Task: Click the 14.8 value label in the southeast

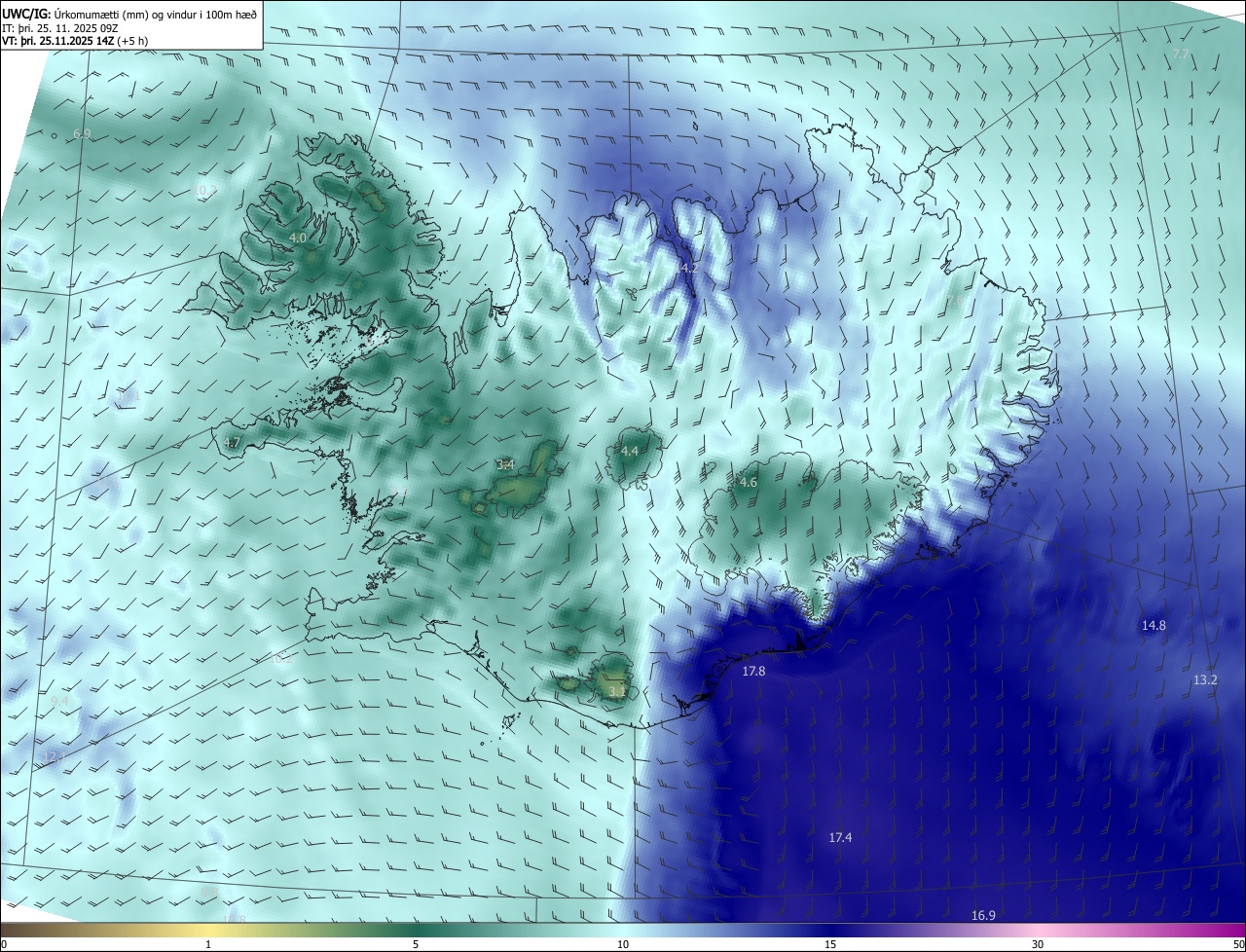Action: click(1154, 625)
